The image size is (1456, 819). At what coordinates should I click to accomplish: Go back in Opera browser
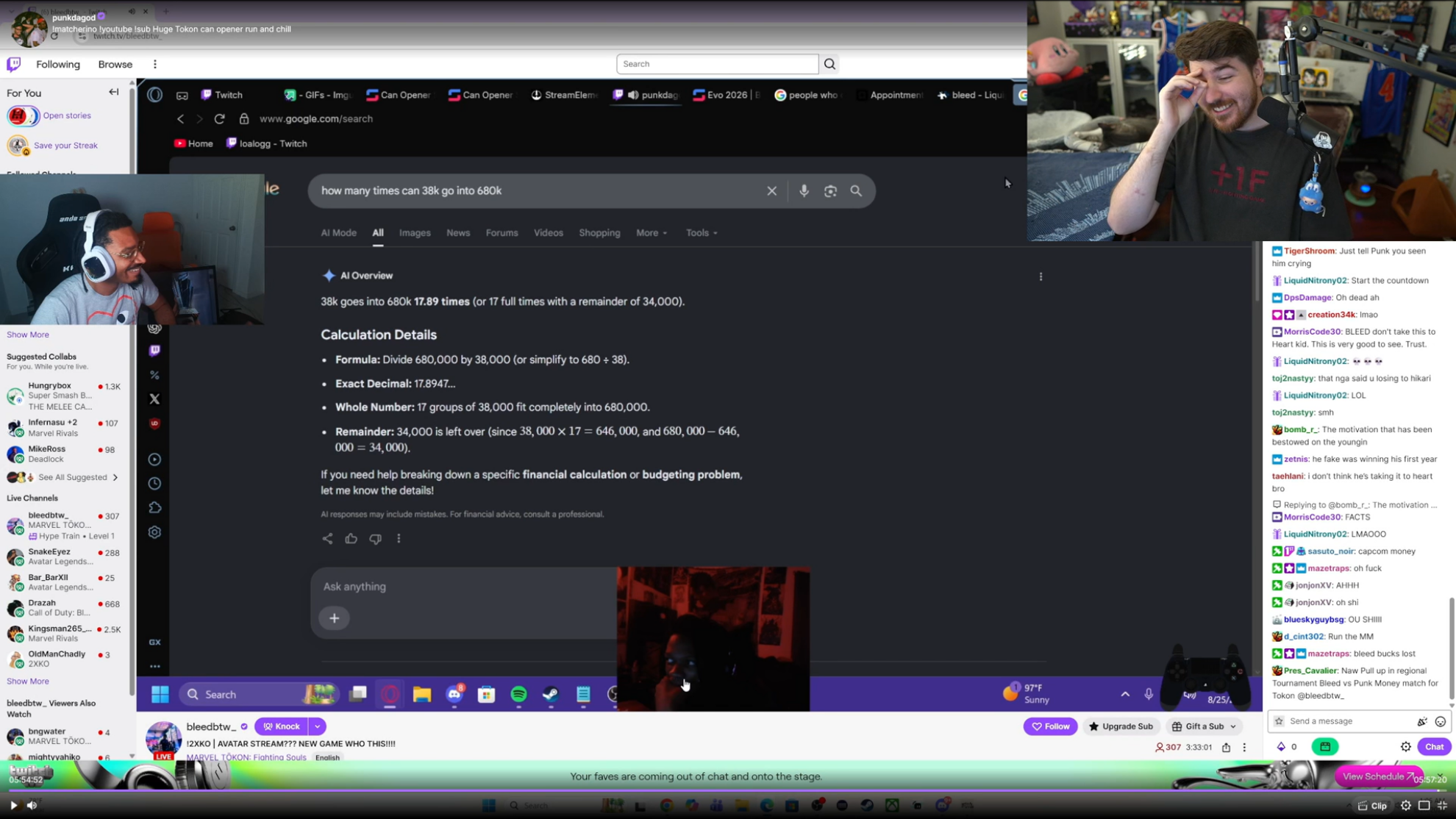(181, 119)
